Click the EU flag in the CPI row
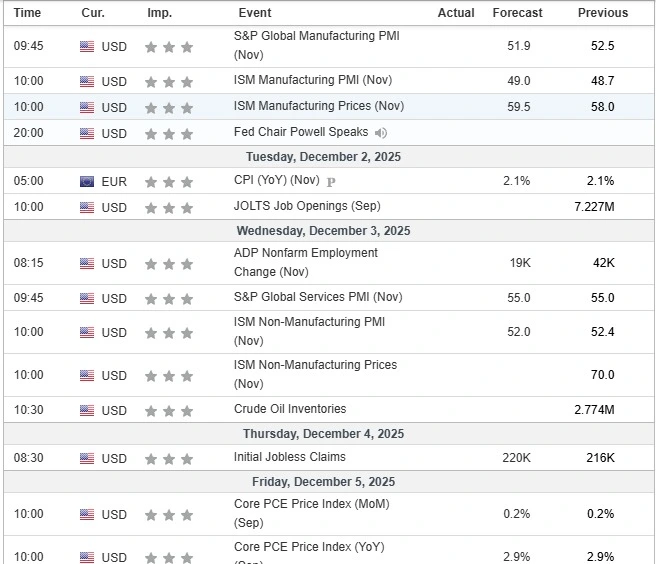This screenshot has width=656, height=564. (x=87, y=182)
